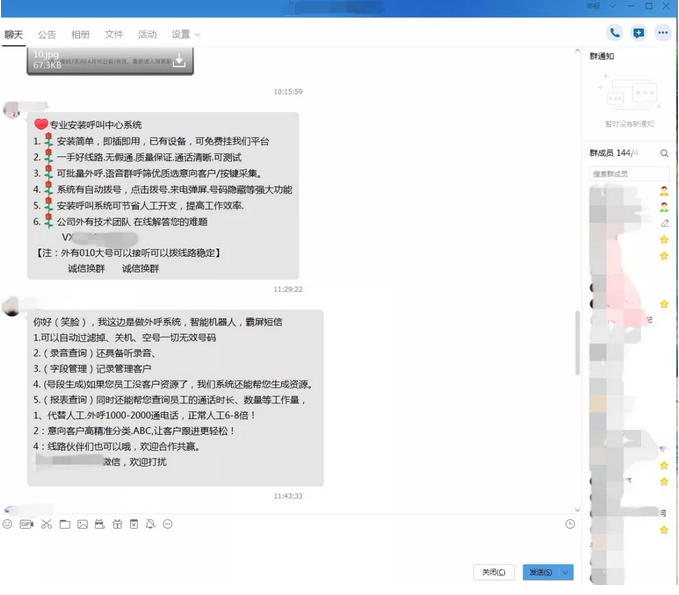Click the bell notification icon in toolbar
The image size is (679, 595).
click(x=150, y=524)
